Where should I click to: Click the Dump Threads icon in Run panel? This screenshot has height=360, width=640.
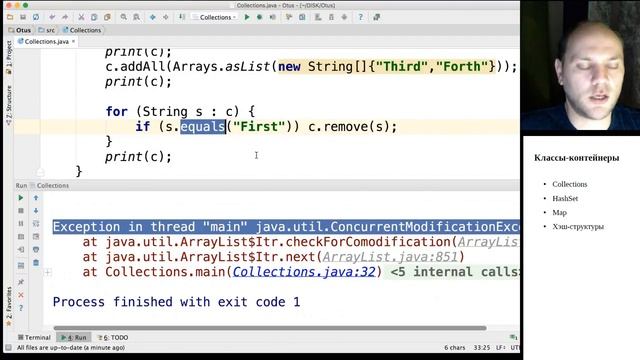pyautogui.click(x=21, y=237)
